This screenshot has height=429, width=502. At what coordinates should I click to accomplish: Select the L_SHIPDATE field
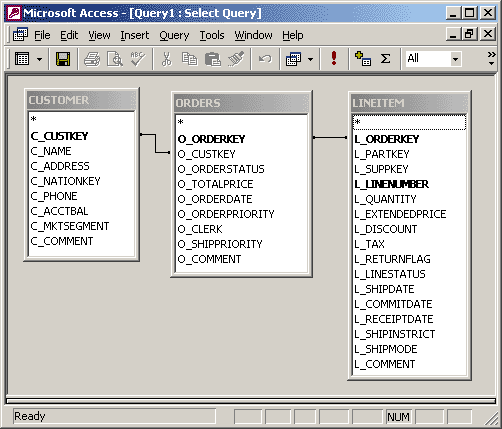[x=410, y=289]
